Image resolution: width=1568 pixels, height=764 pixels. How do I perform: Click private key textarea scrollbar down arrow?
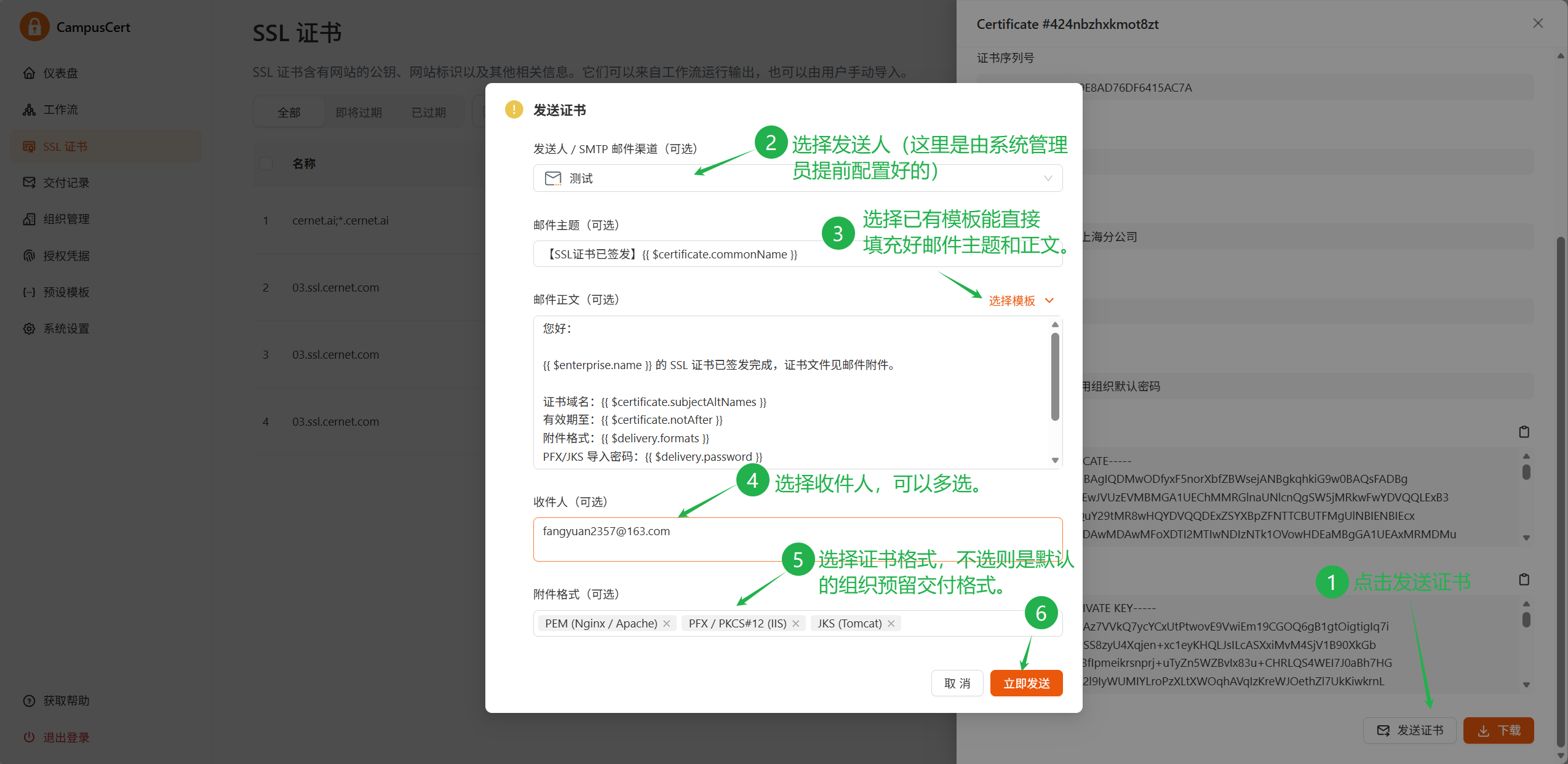point(1526,685)
